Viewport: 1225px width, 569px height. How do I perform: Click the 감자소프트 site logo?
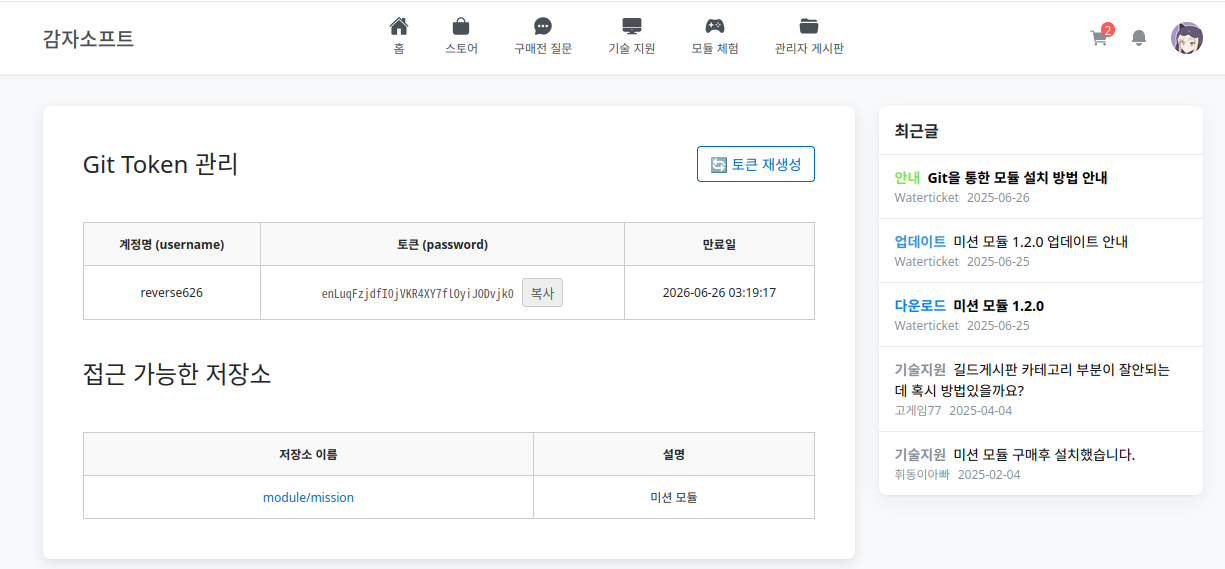[88, 38]
